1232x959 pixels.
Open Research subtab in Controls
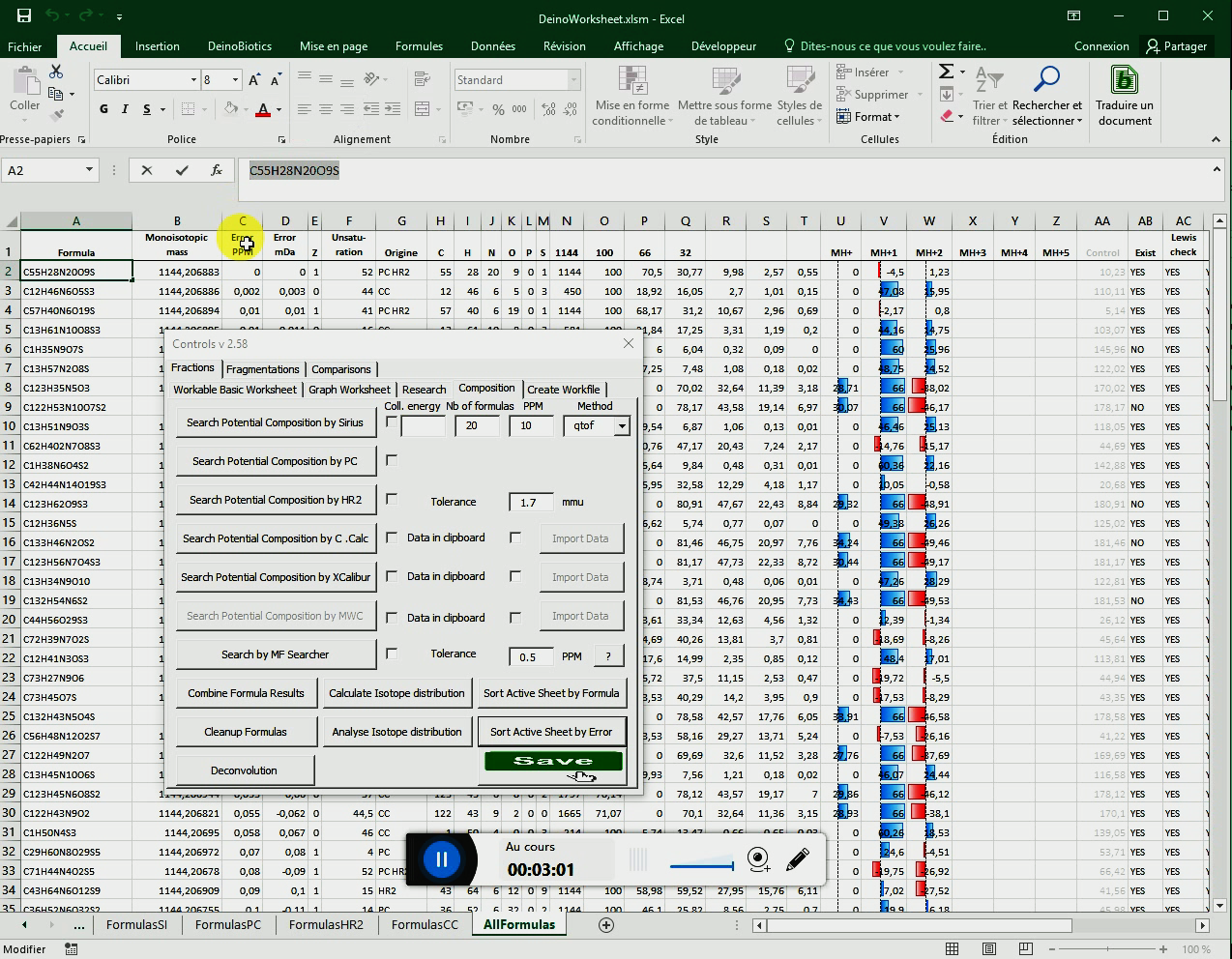424,390
